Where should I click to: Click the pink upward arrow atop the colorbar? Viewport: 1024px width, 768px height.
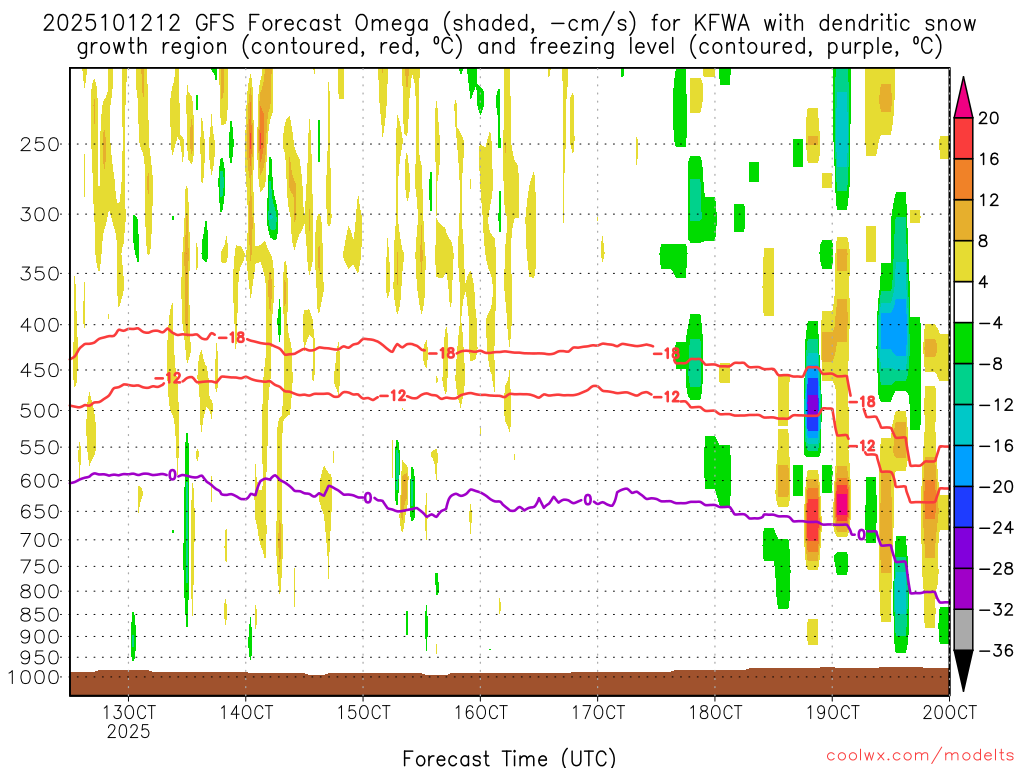pyautogui.click(x=963, y=98)
